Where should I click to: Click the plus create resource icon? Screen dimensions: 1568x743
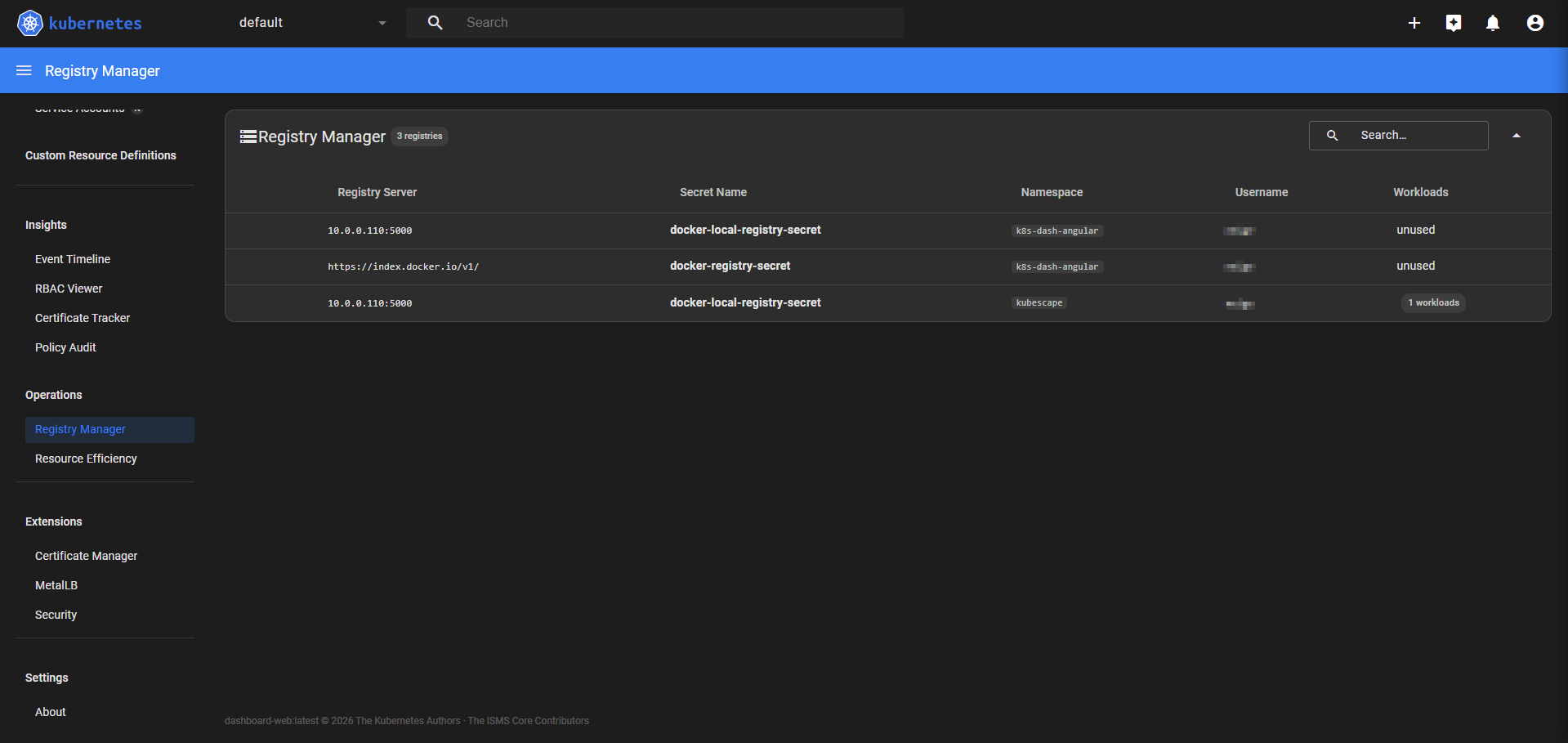click(1414, 23)
